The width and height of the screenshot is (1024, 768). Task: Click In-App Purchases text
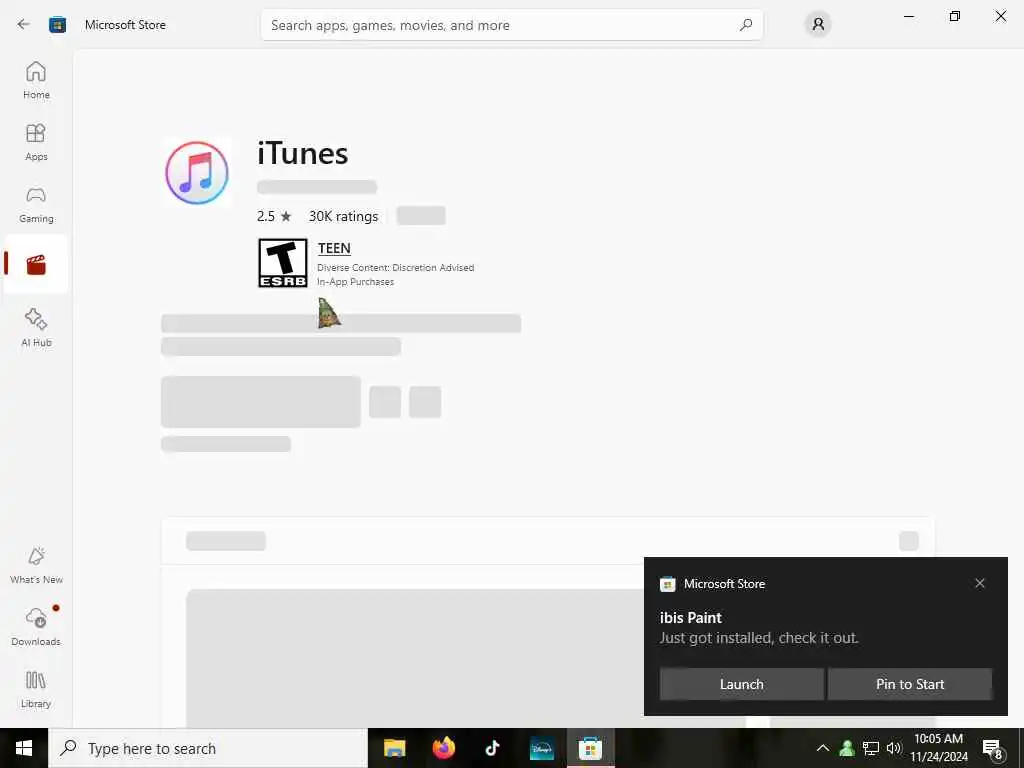click(x=355, y=282)
